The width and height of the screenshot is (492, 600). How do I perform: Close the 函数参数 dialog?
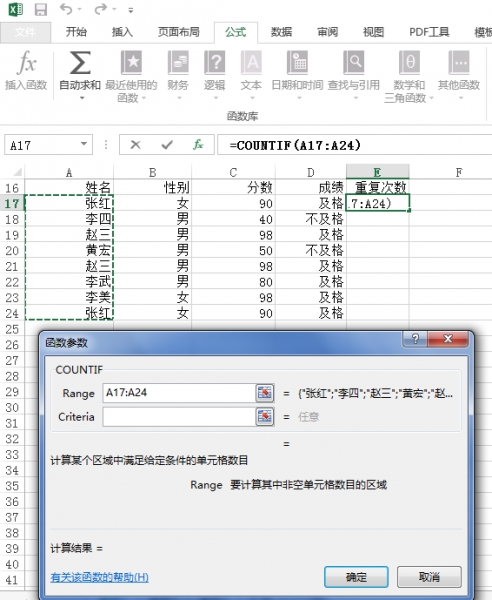(x=448, y=339)
